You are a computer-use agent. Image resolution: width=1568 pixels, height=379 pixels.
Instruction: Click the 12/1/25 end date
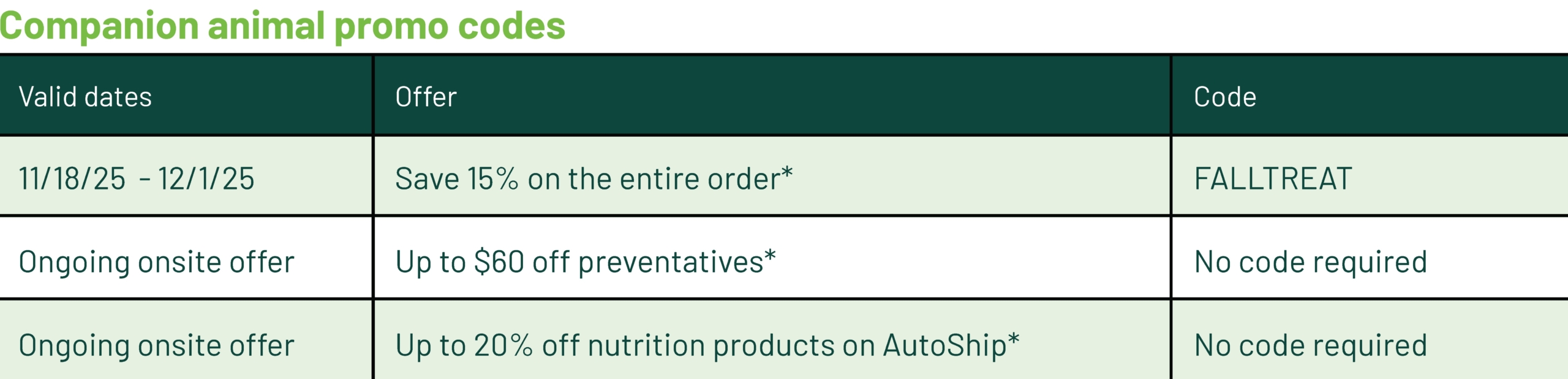click(206, 179)
